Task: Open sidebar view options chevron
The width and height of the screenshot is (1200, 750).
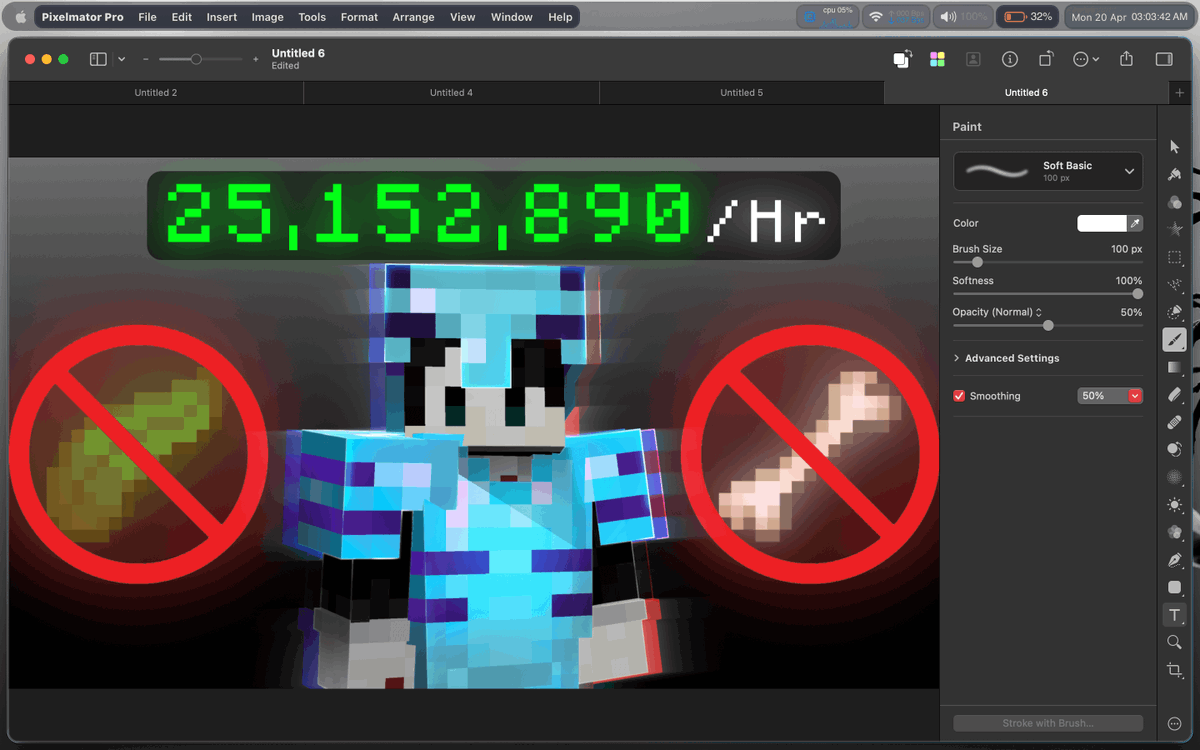Action: pos(121,59)
